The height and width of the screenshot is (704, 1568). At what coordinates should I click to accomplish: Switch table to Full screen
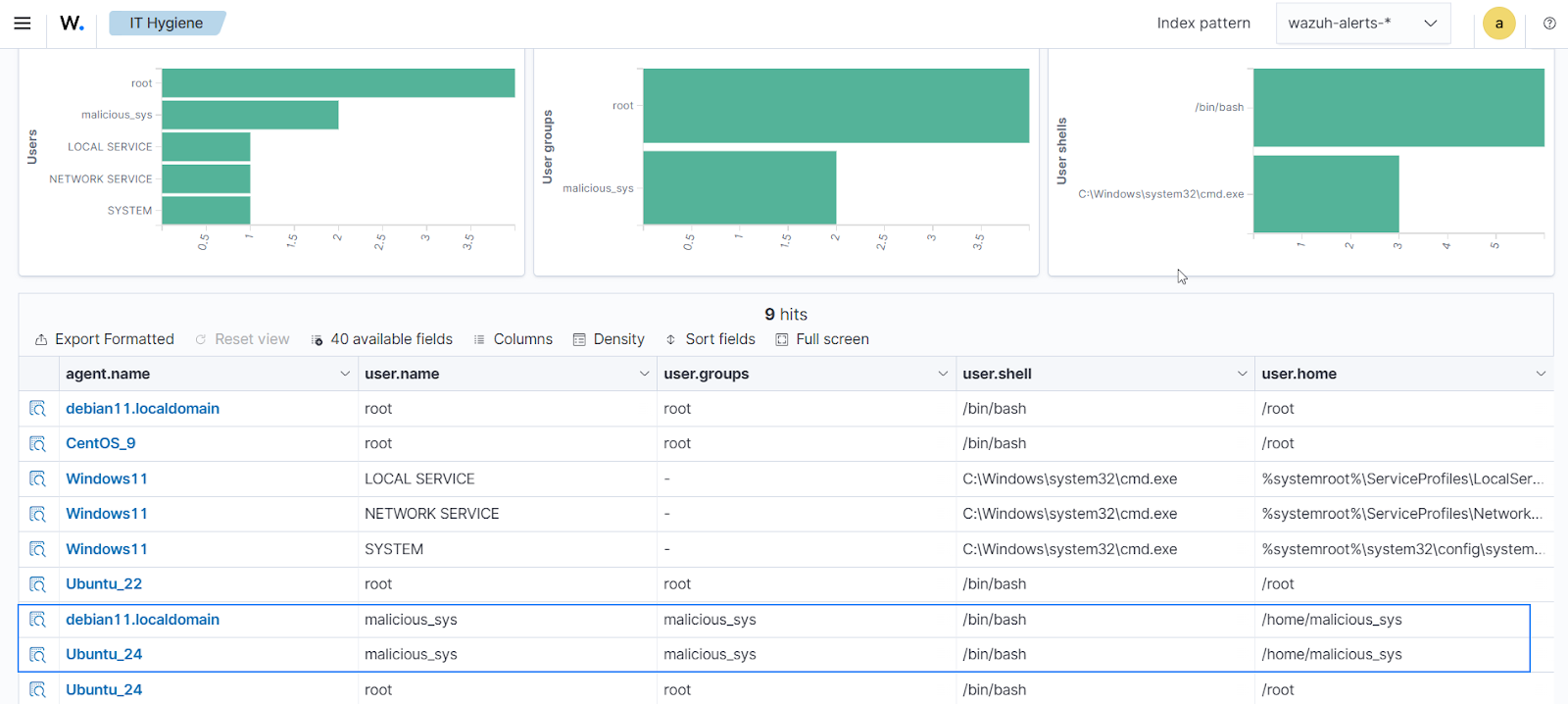tap(822, 339)
